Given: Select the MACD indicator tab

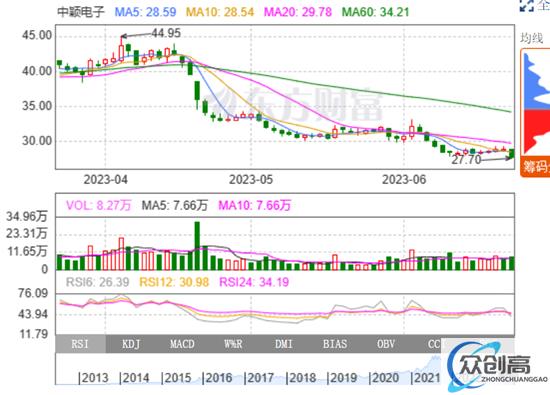Looking at the screenshot, I should coord(182,344).
